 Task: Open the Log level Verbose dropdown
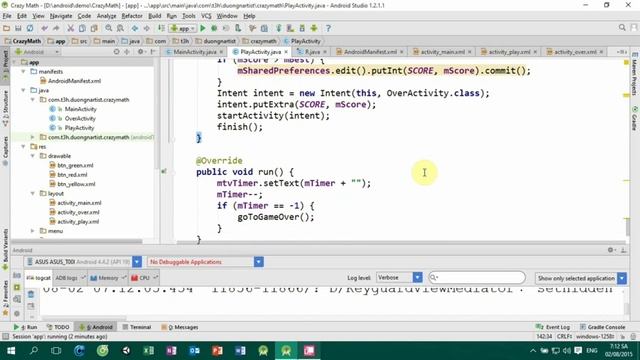click(417, 278)
